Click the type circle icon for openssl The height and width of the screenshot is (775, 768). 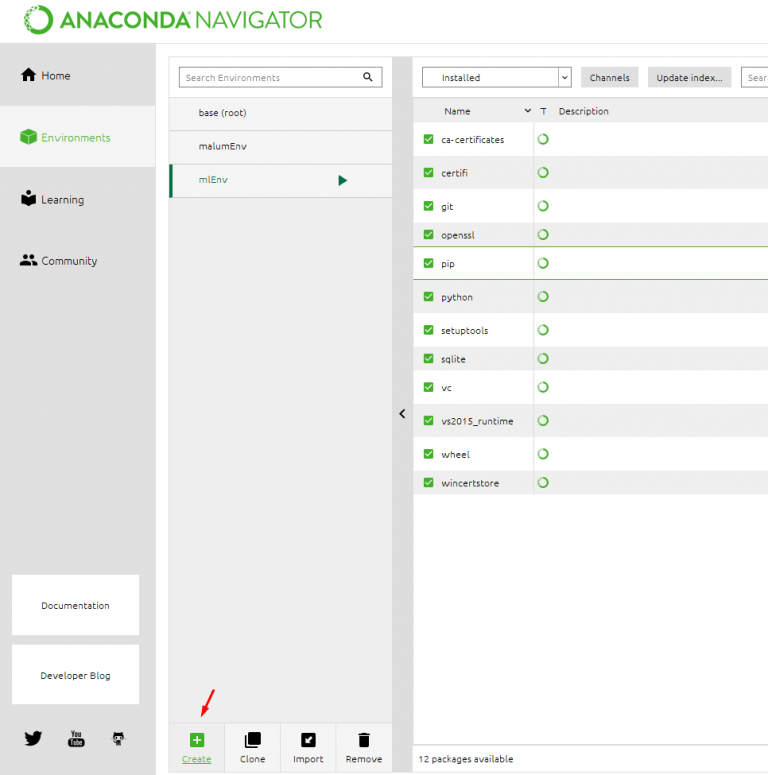(x=543, y=235)
